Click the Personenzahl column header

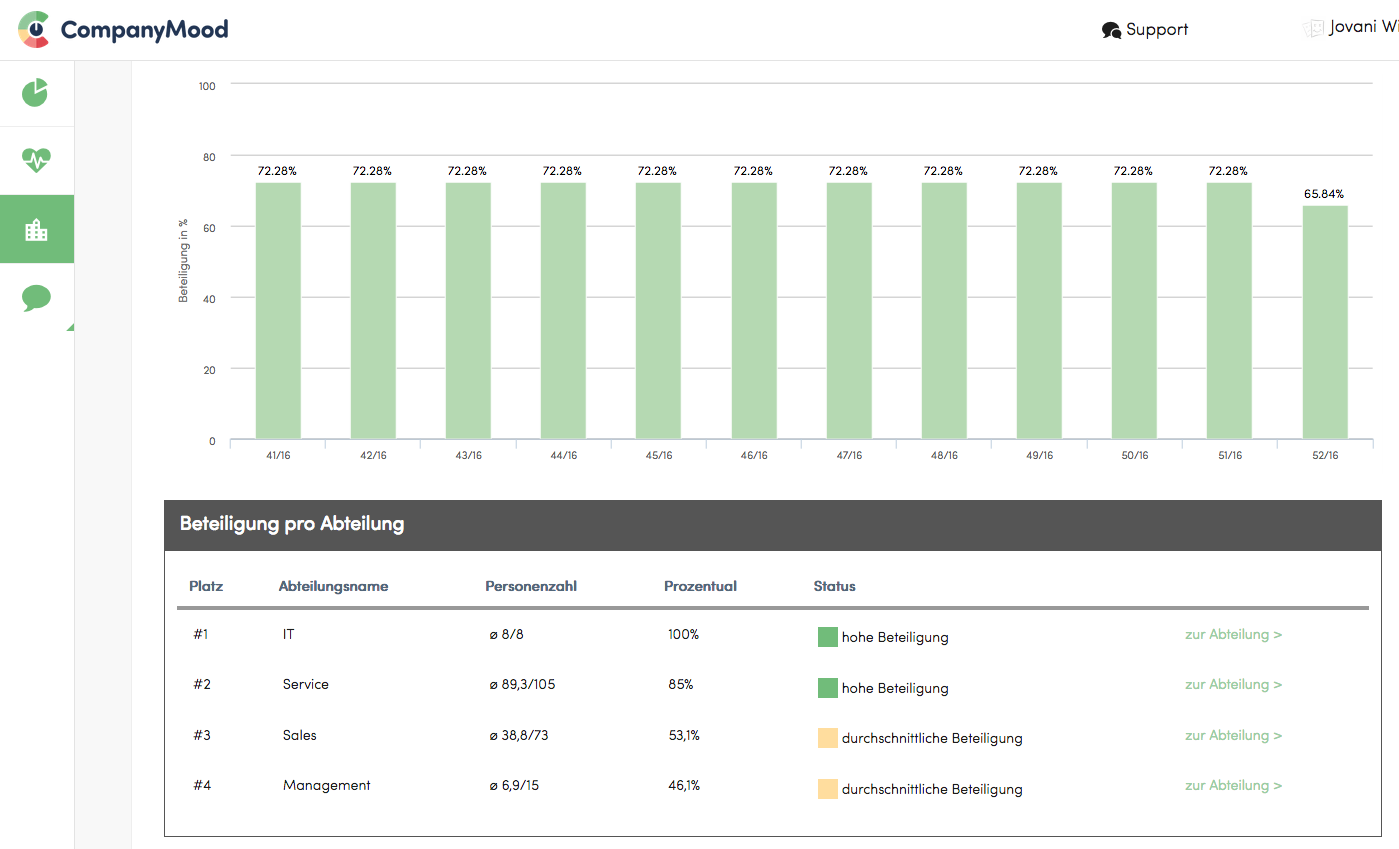pos(531,586)
